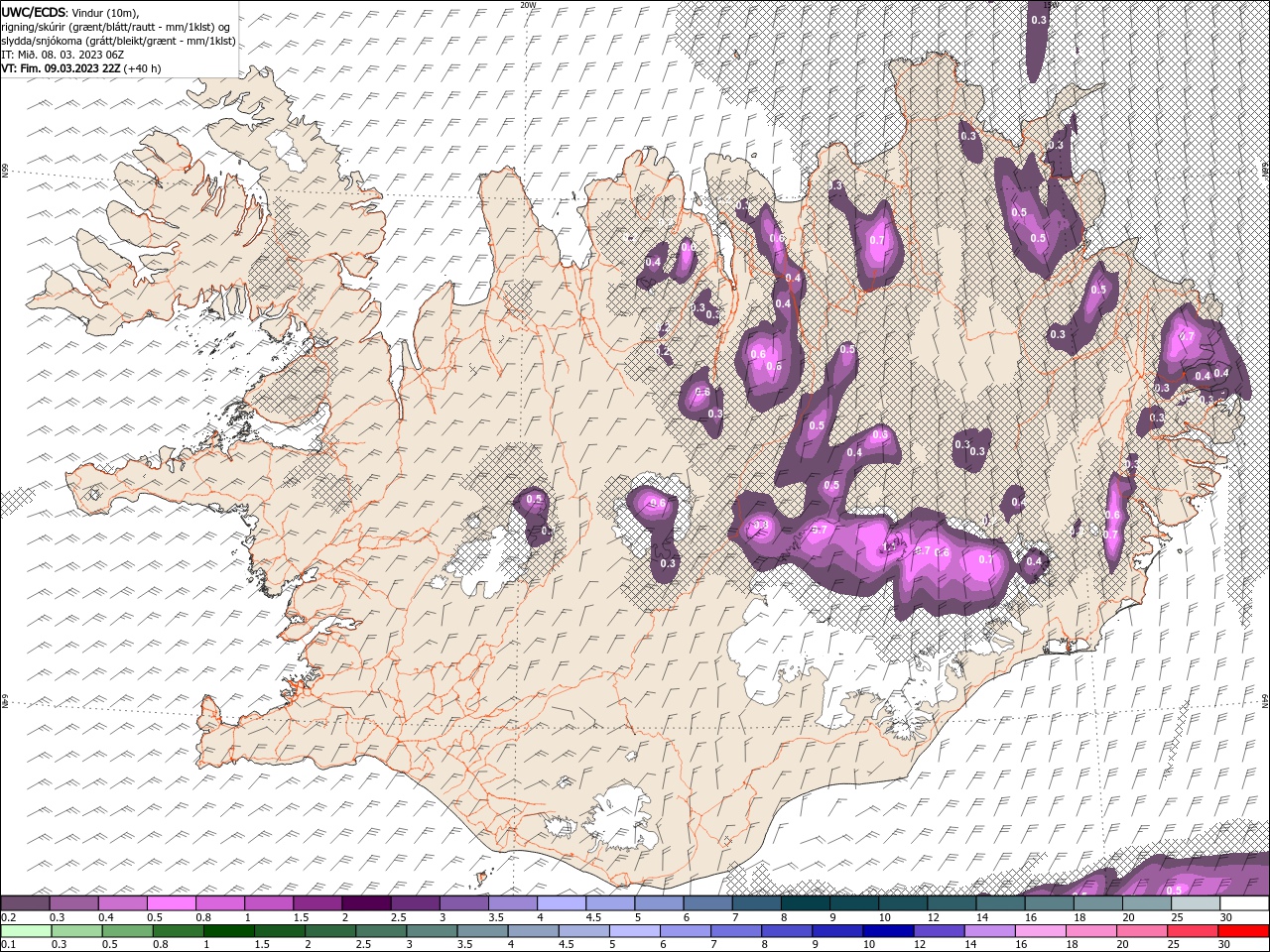Click the bright pink 0.5 swatch in the upper legend row
Image resolution: width=1270 pixels, height=952 pixels.
172,903
